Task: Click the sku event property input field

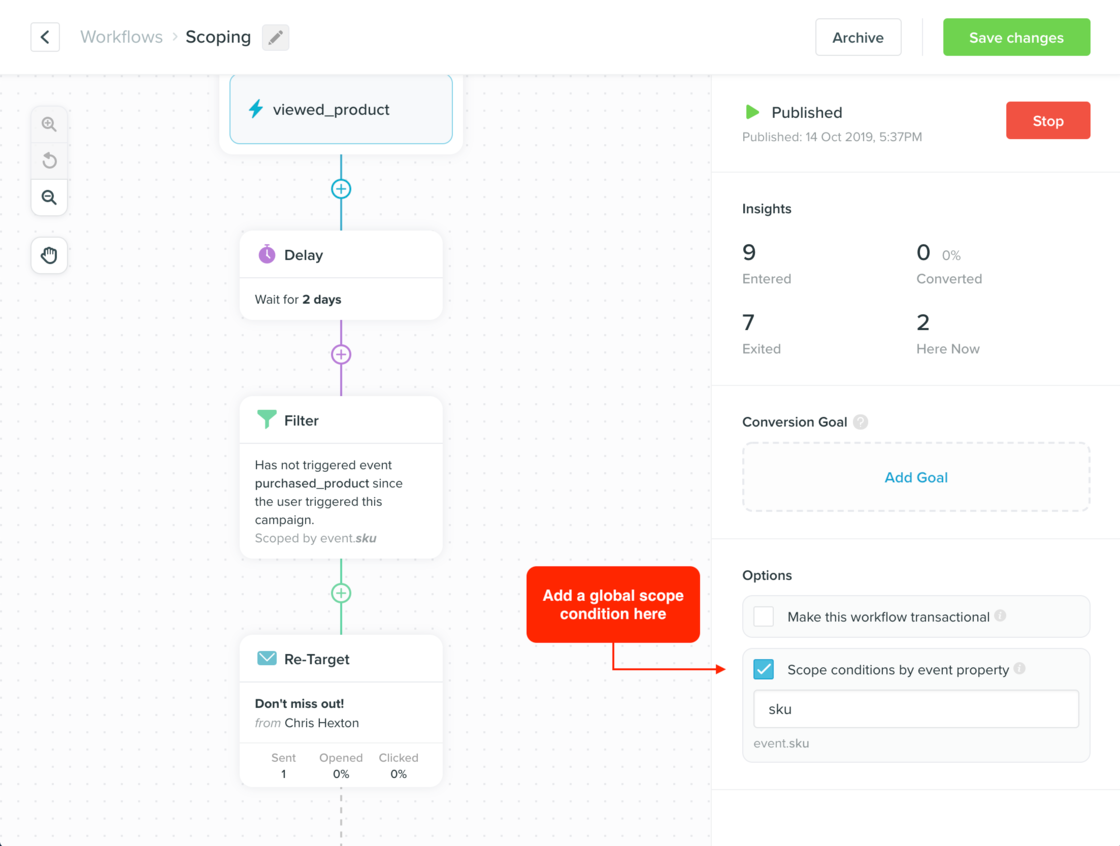Action: pos(915,708)
